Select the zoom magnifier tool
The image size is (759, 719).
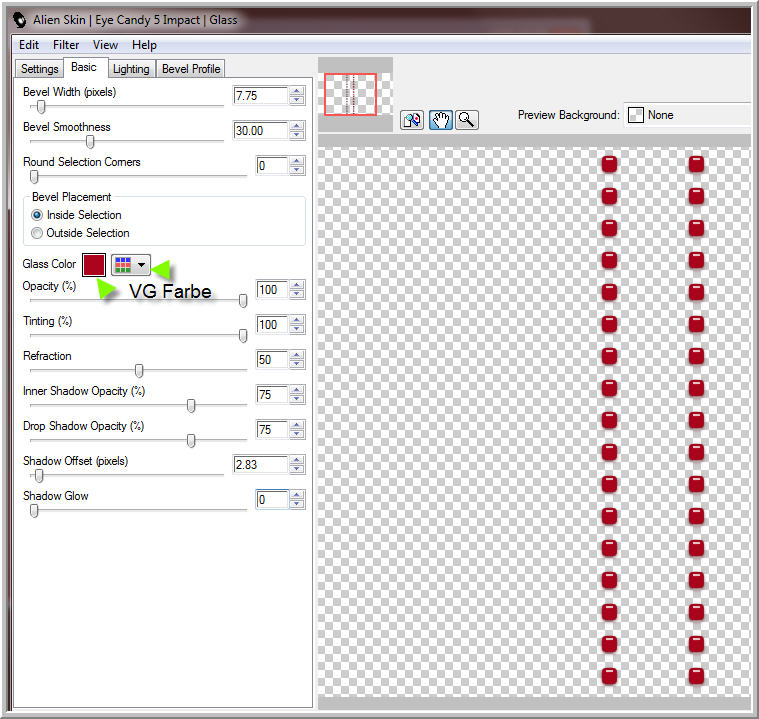[x=467, y=120]
